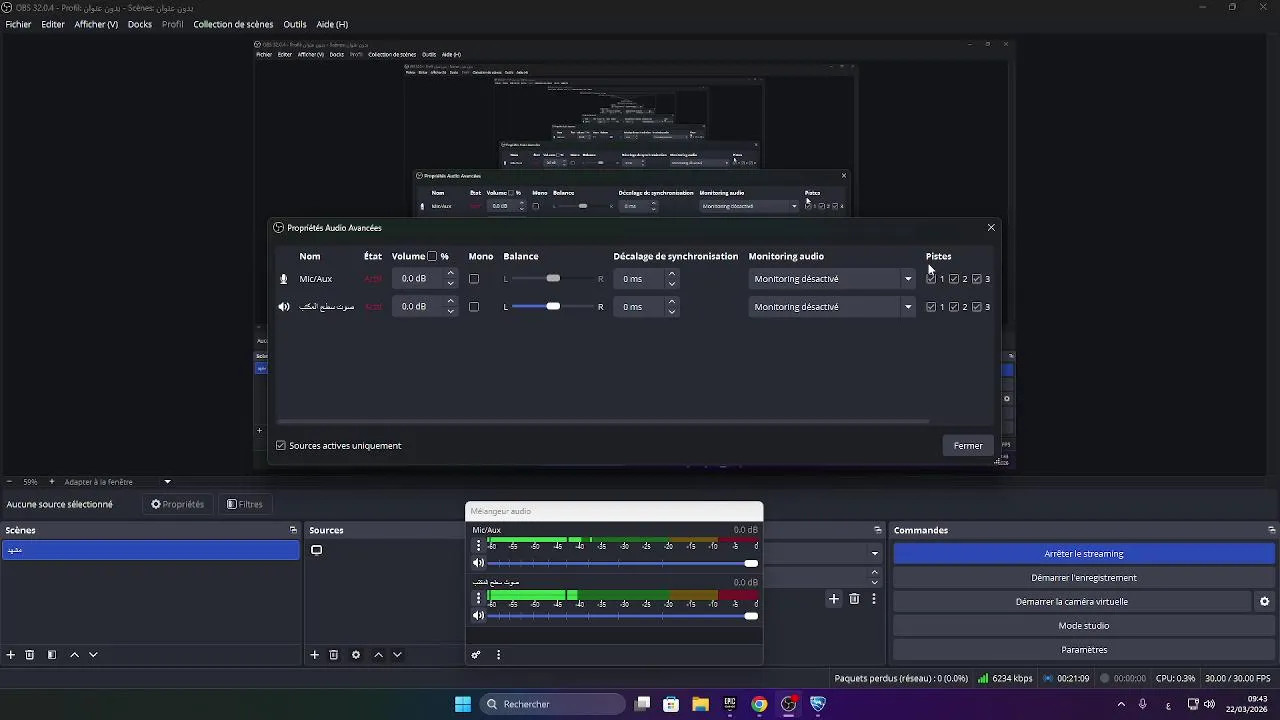Viewport: 1280px width, 720px height.
Task: Toggle track 3 for the Arabic-named desktop audio row
Action: [x=977, y=307]
